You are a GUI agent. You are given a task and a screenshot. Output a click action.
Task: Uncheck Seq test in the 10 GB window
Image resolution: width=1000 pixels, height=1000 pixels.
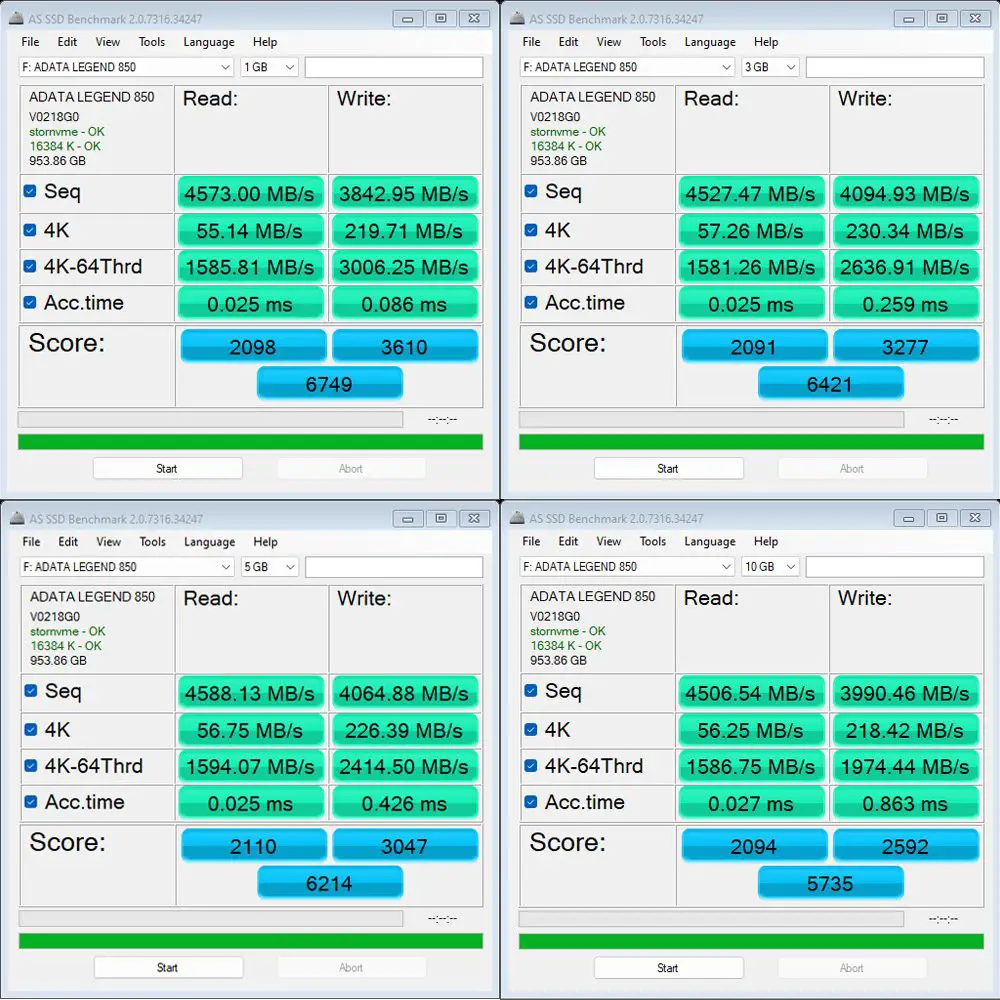pyautogui.click(x=531, y=690)
